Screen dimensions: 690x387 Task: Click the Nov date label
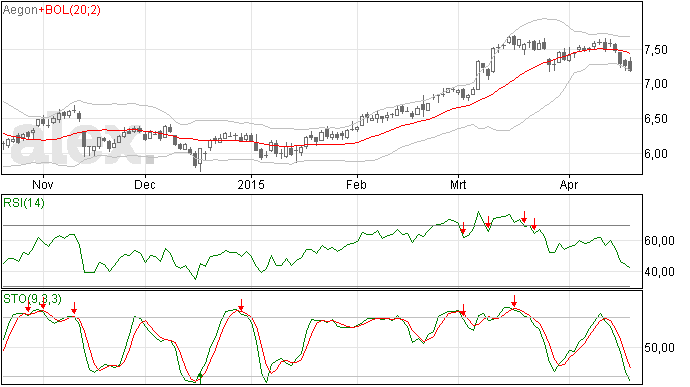point(43,184)
